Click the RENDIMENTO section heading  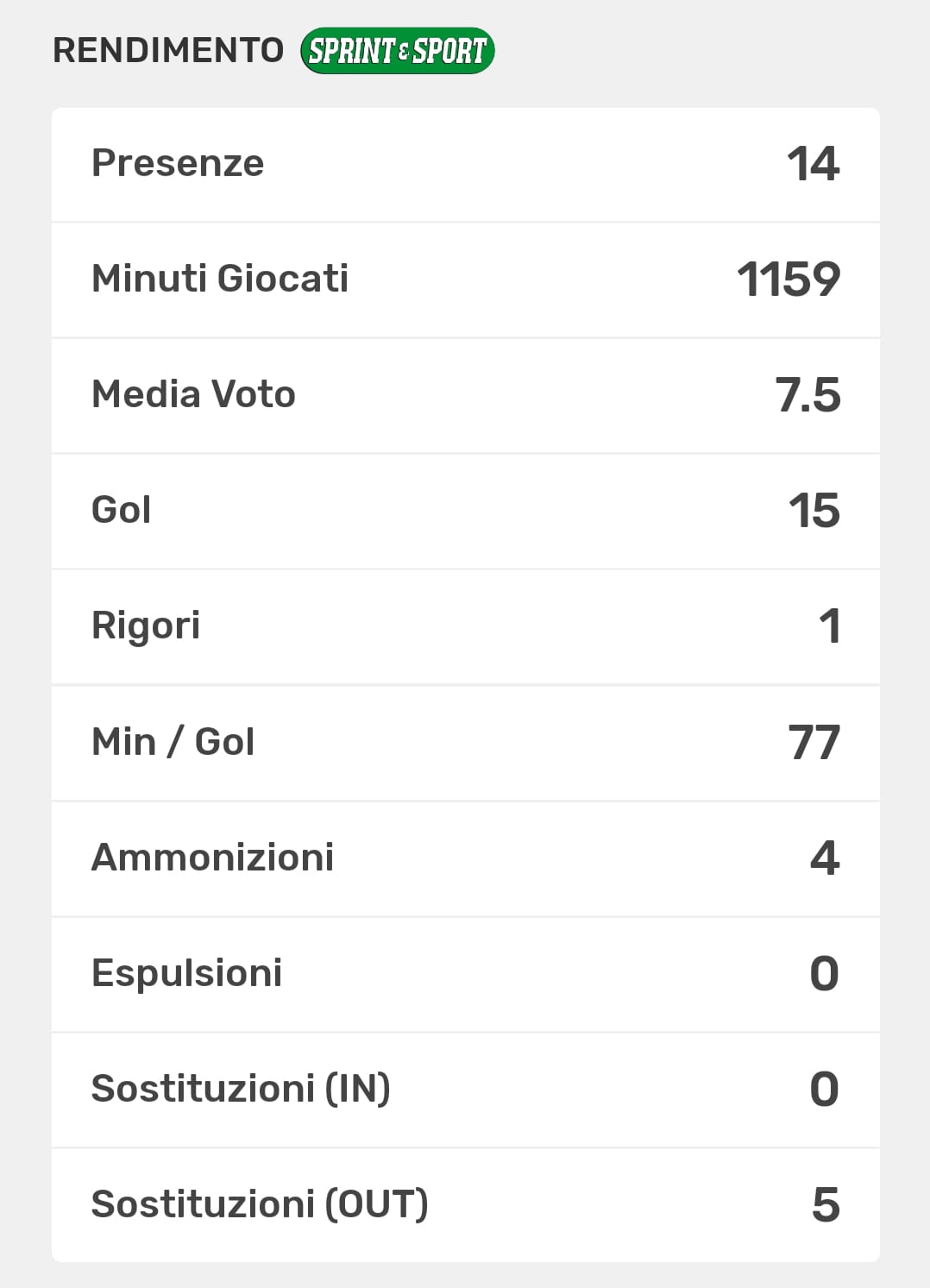[x=168, y=51]
